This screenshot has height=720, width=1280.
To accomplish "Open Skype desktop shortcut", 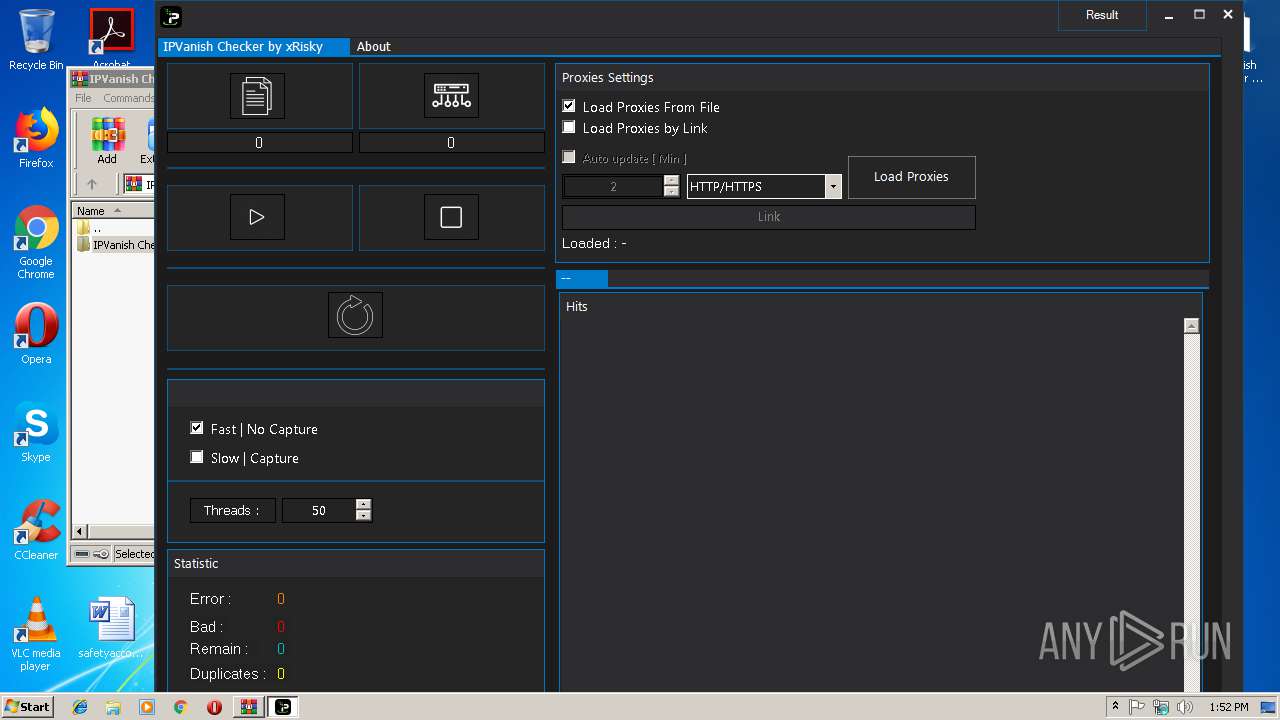I will pos(36,432).
